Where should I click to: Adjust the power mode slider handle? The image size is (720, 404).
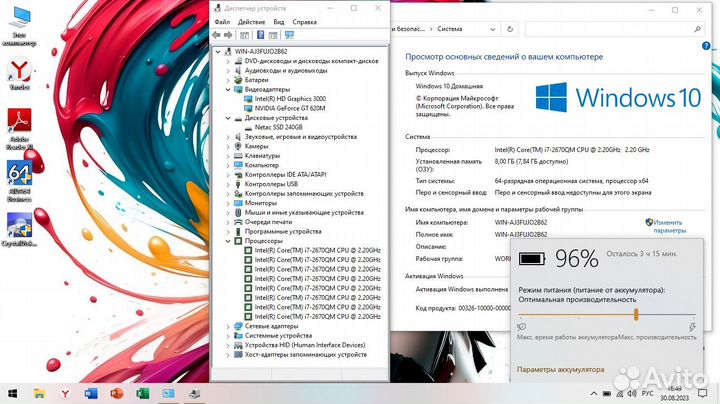(x=636, y=314)
